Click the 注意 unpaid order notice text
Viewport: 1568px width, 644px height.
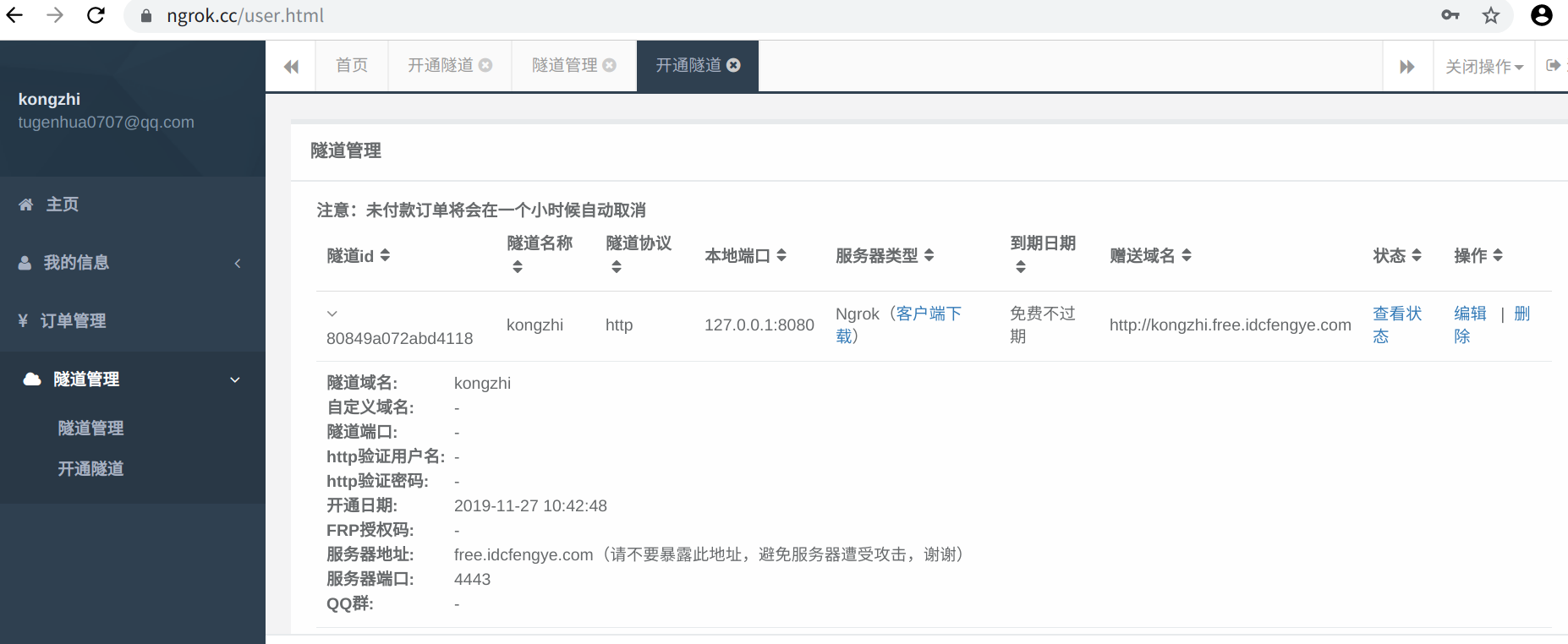click(x=481, y=210)
